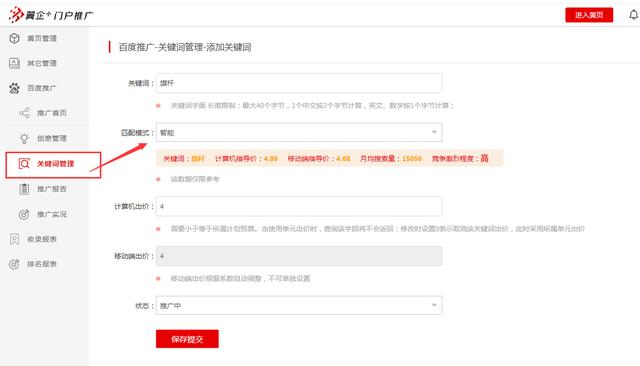Open 创意管理 lightbulb icon item
Image resolution: width=640 pixels, height=366 pixels.
pyautogui.click(x=43, y=138)
